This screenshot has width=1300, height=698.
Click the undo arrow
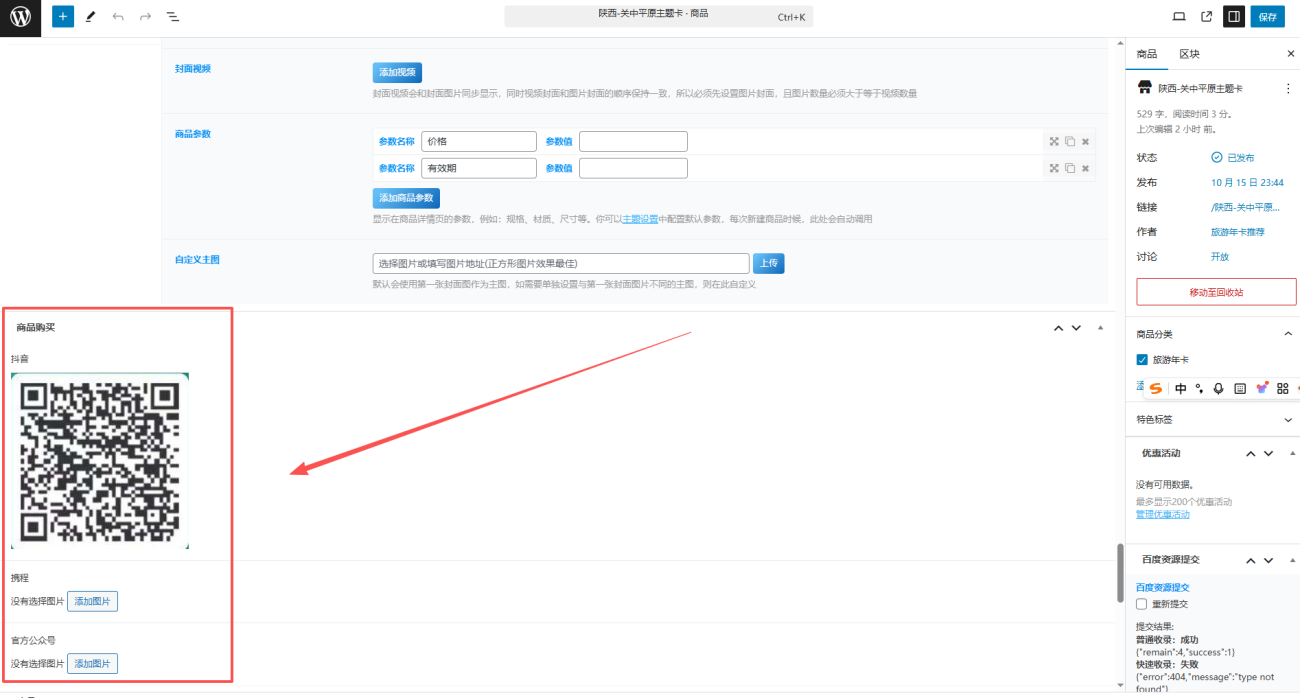pos(119,17)
